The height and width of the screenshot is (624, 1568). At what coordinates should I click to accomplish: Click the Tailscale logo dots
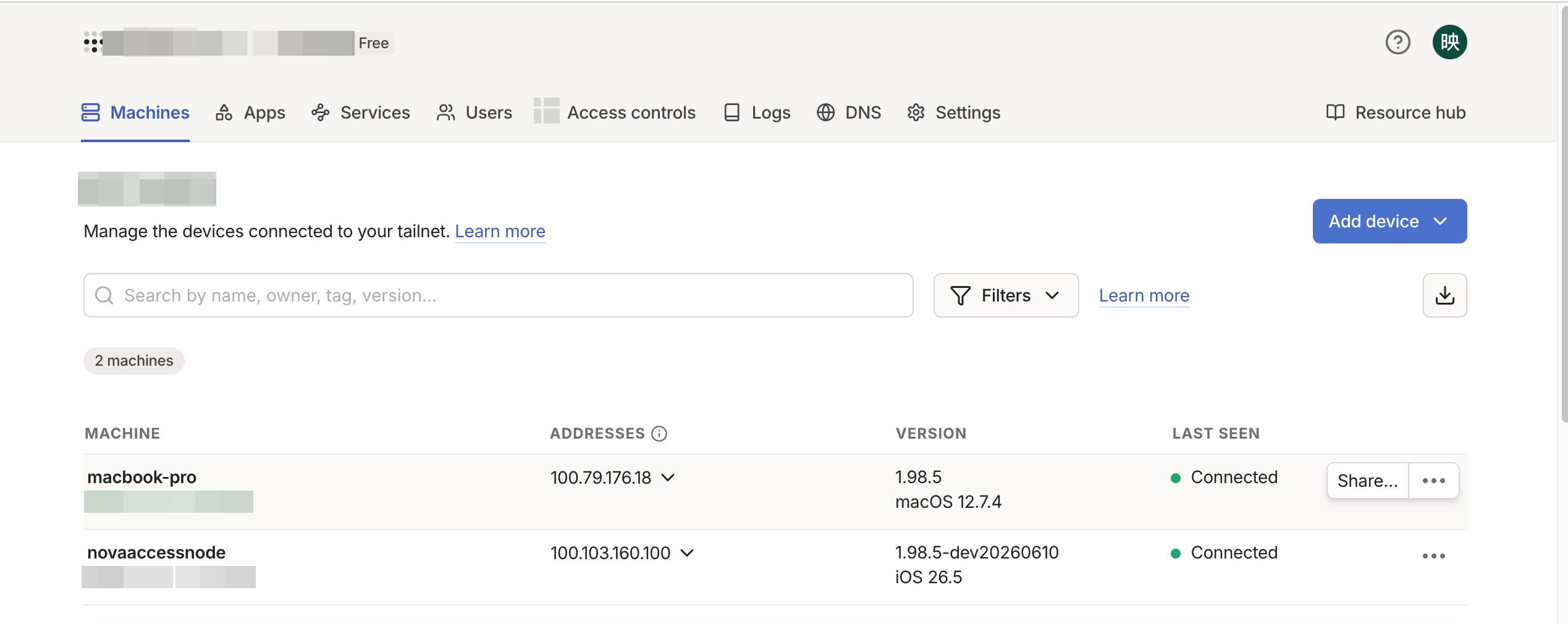click(93, 43)
